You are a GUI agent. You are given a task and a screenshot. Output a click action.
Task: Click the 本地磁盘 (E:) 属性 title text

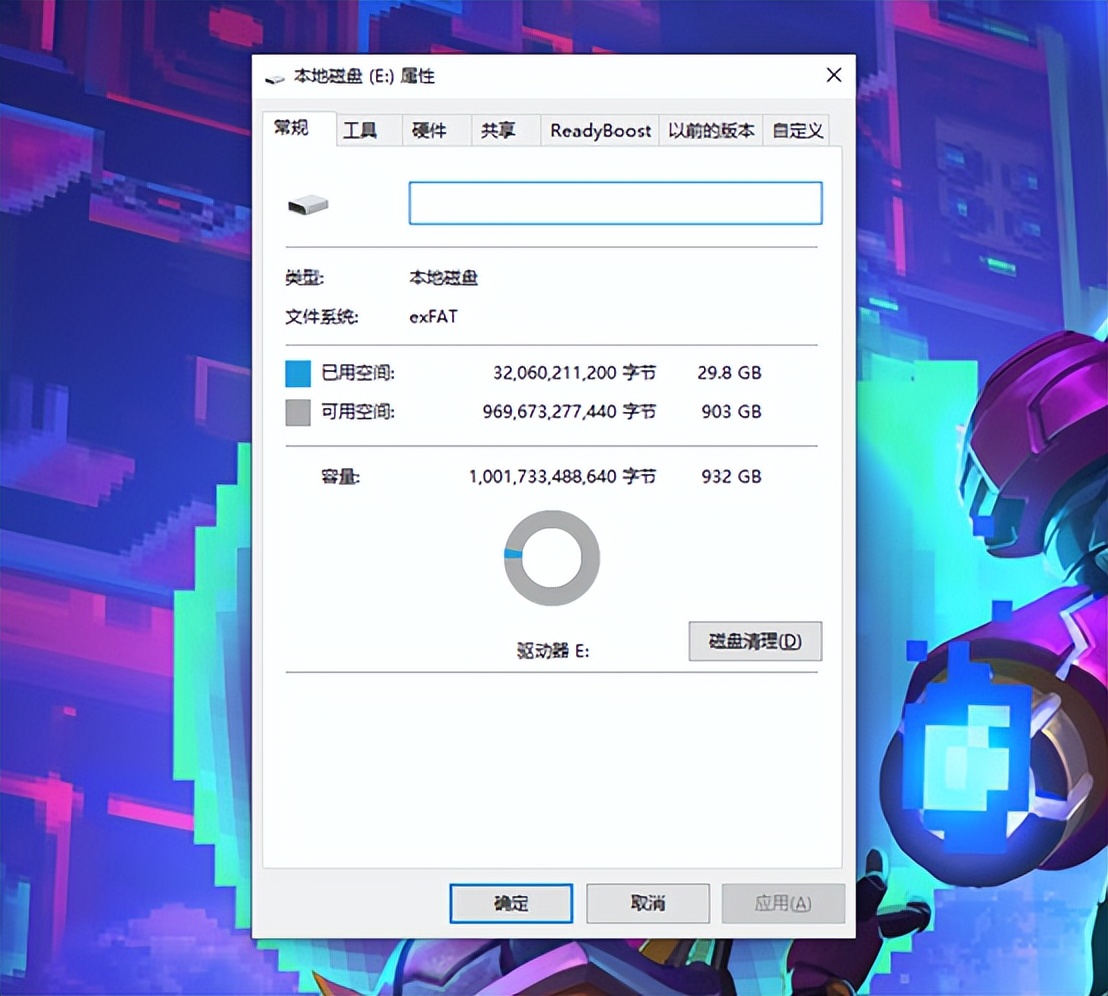click(364, 76)
